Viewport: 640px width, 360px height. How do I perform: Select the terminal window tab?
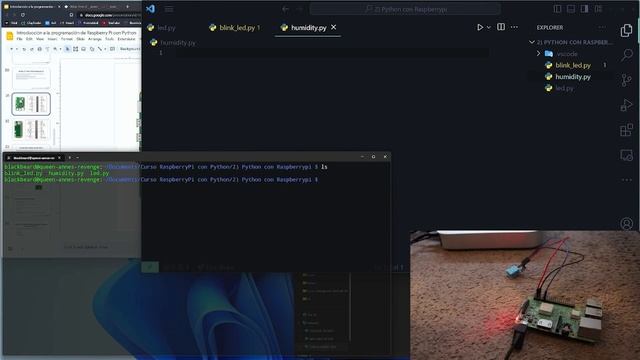[34, 158]
